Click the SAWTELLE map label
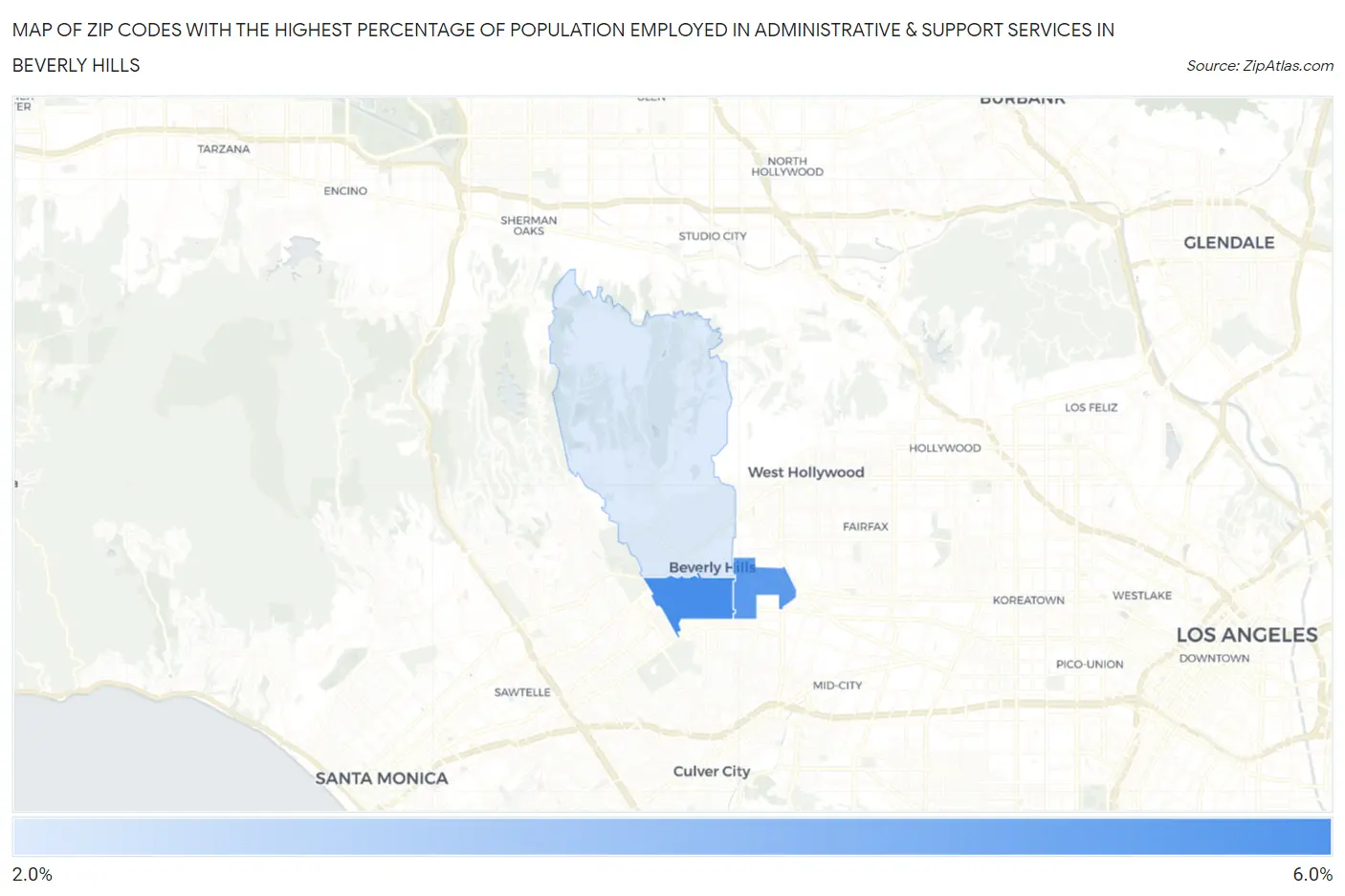1345x896 pixels. point(522,692)
